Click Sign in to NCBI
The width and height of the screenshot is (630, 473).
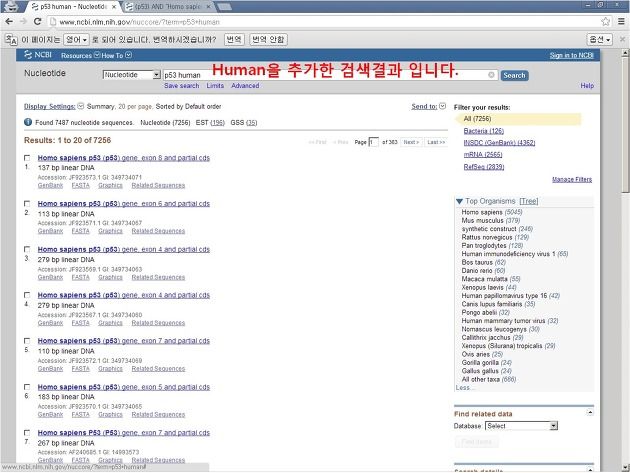pyautogui.click(x=571, y=55)
